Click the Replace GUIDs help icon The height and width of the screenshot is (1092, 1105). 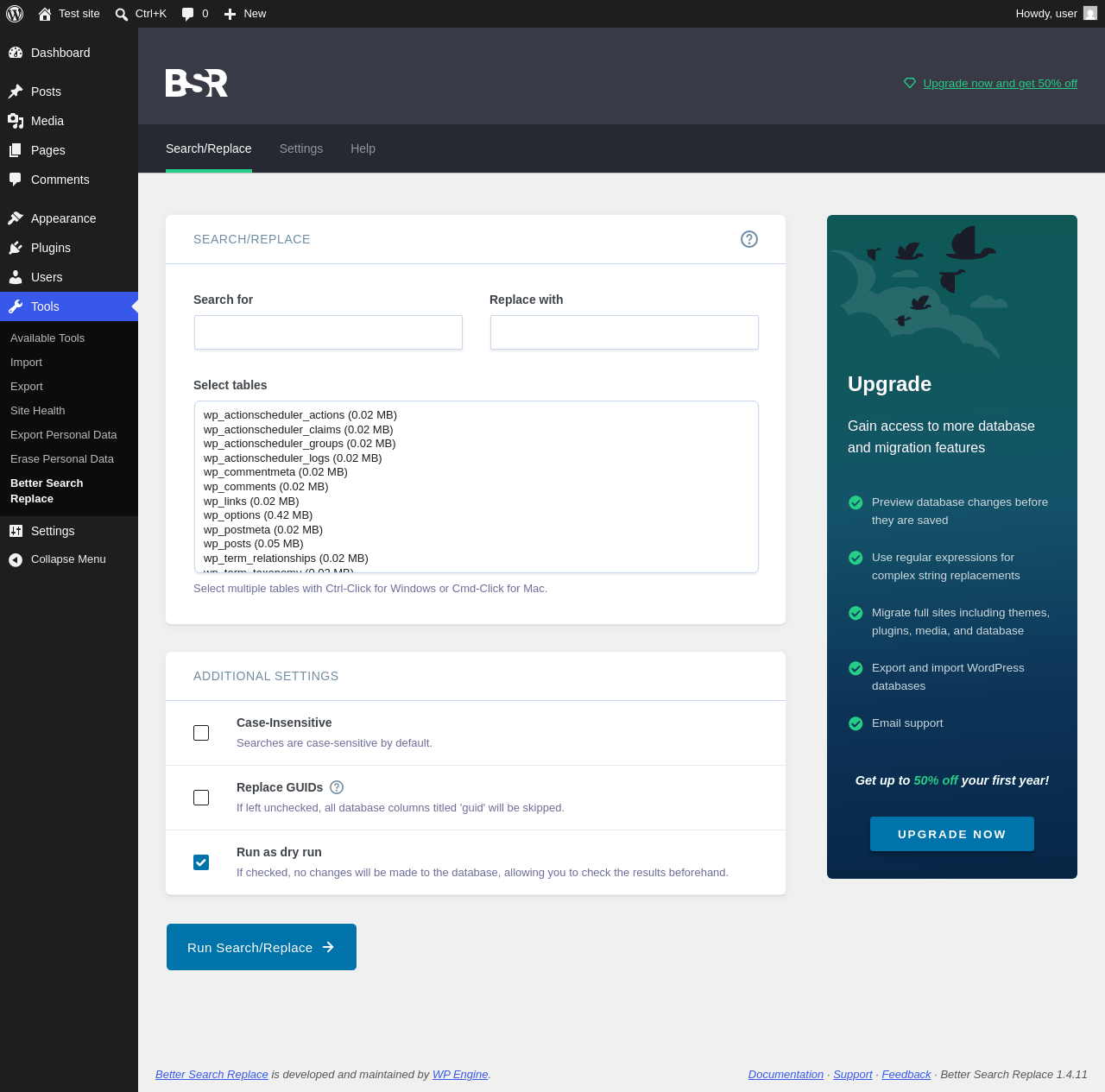click(x=337, y=787)
